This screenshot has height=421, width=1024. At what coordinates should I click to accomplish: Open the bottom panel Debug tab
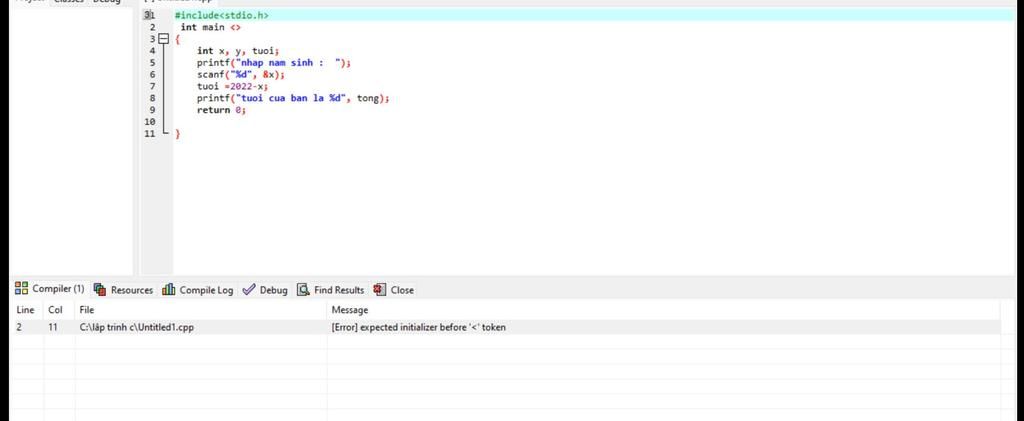[265, 290]
